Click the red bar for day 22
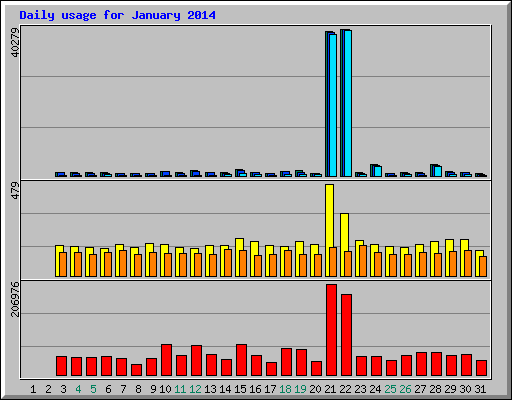The height and width of the screenshot is (400, 512). (346, 335)
